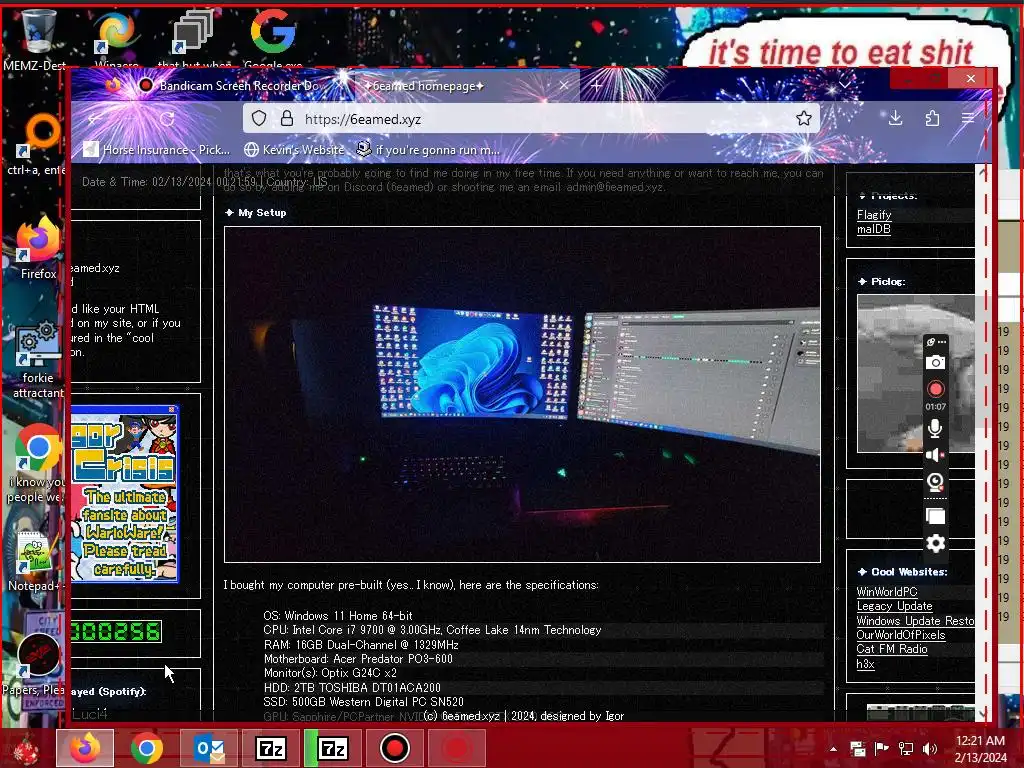Open the Firefox extensions puzzle icon
This screenshot has width=1024, height=768.
tap(932, 118)
